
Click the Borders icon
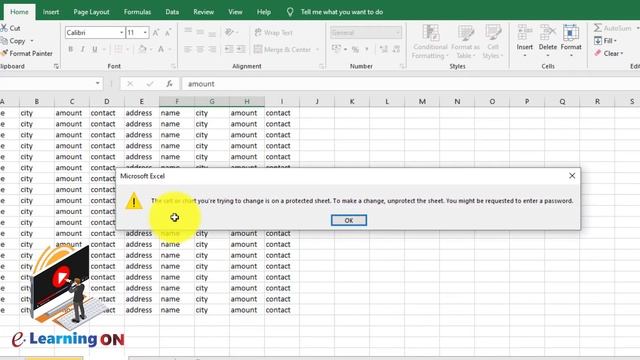118,49
